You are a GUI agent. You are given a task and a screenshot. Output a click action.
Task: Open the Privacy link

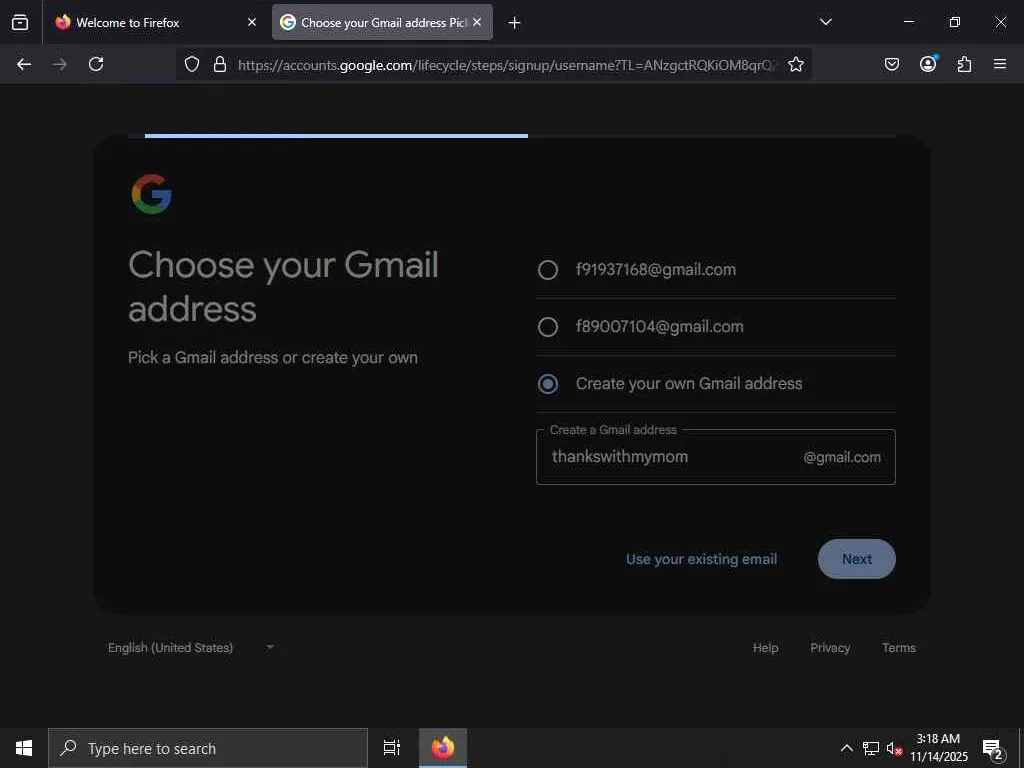point(830,648)
